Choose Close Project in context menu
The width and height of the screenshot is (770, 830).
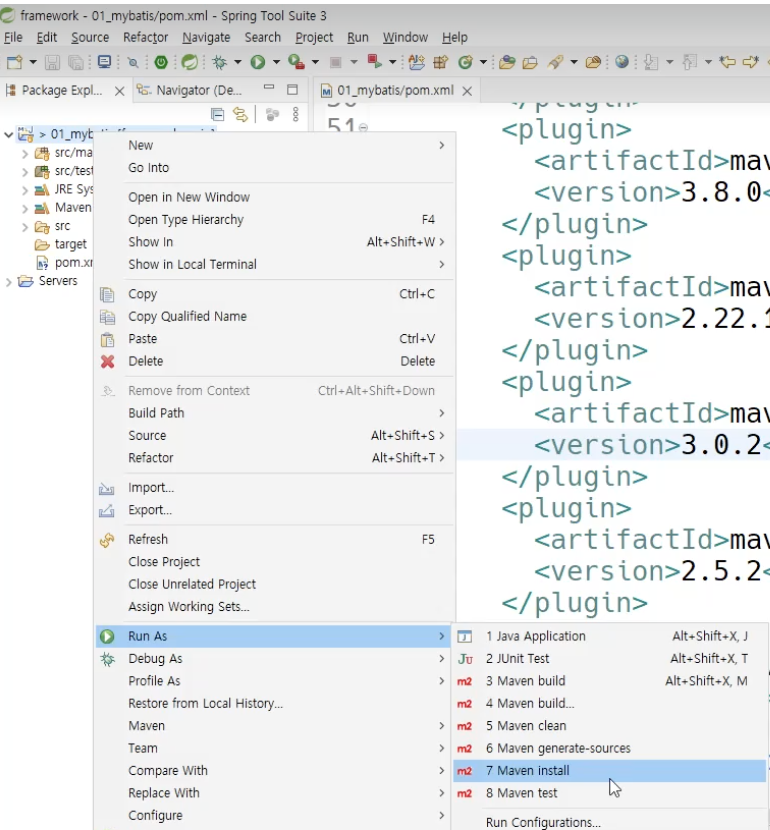[x=274, y=562]
